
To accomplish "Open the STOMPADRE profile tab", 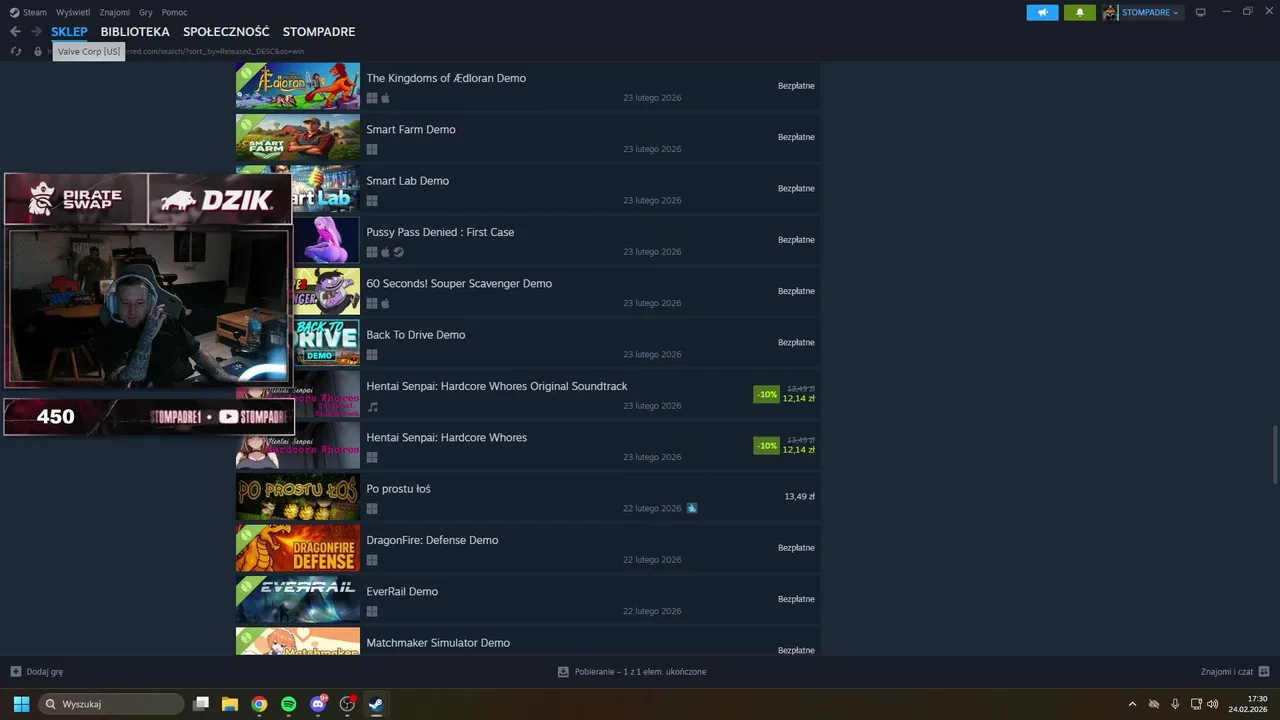I will tap(319, 32).
